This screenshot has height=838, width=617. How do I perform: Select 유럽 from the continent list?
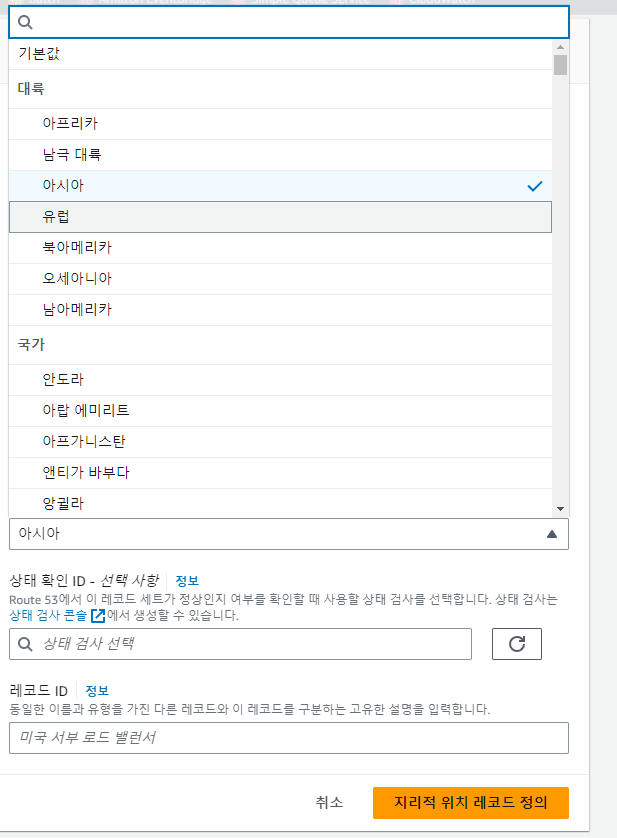point(57,217)
